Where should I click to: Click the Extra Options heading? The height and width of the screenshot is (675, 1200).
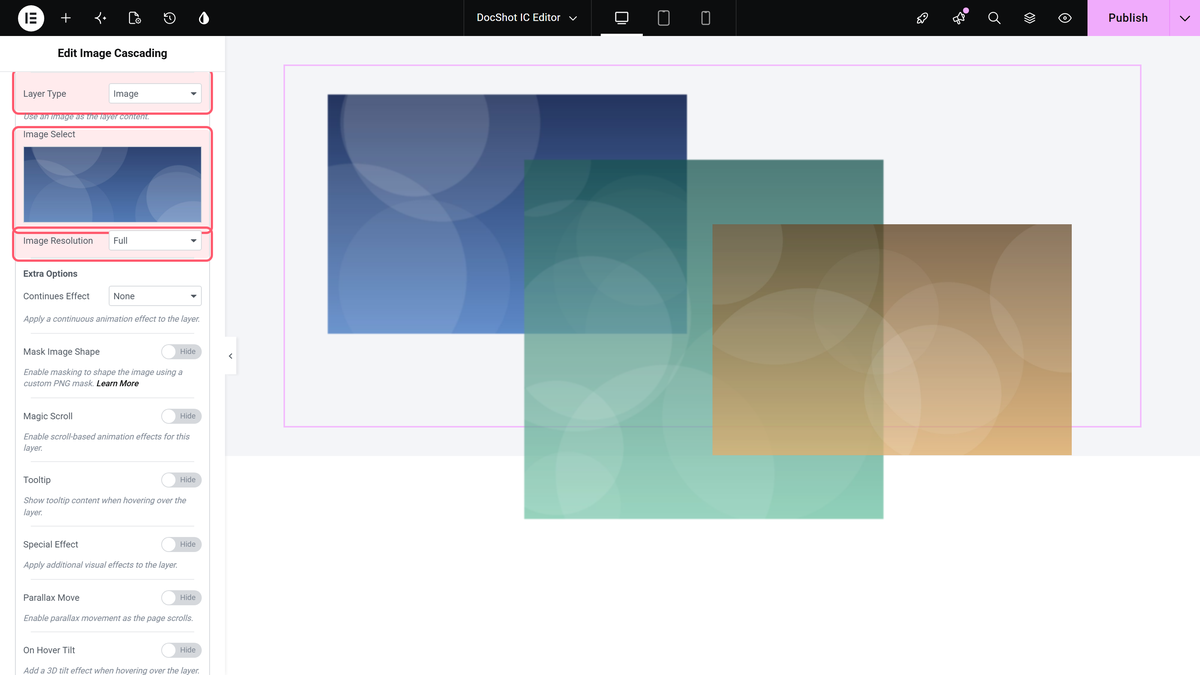[x=50, y=274]
